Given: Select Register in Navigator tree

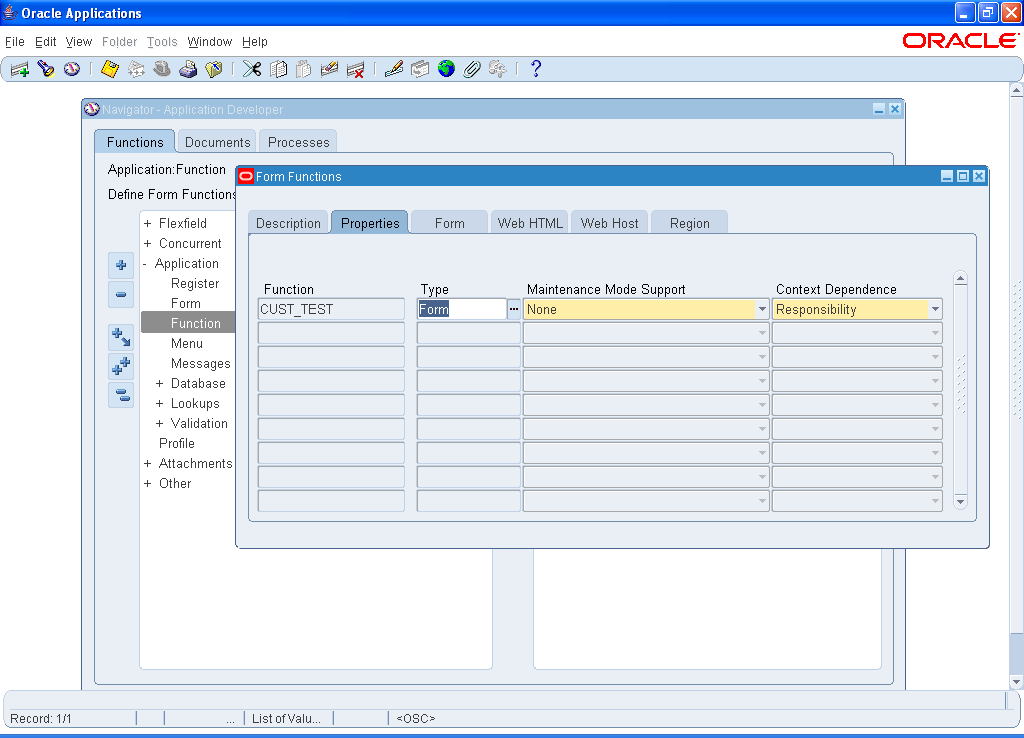Looking at the screenshot, I should tap(195, 283).
